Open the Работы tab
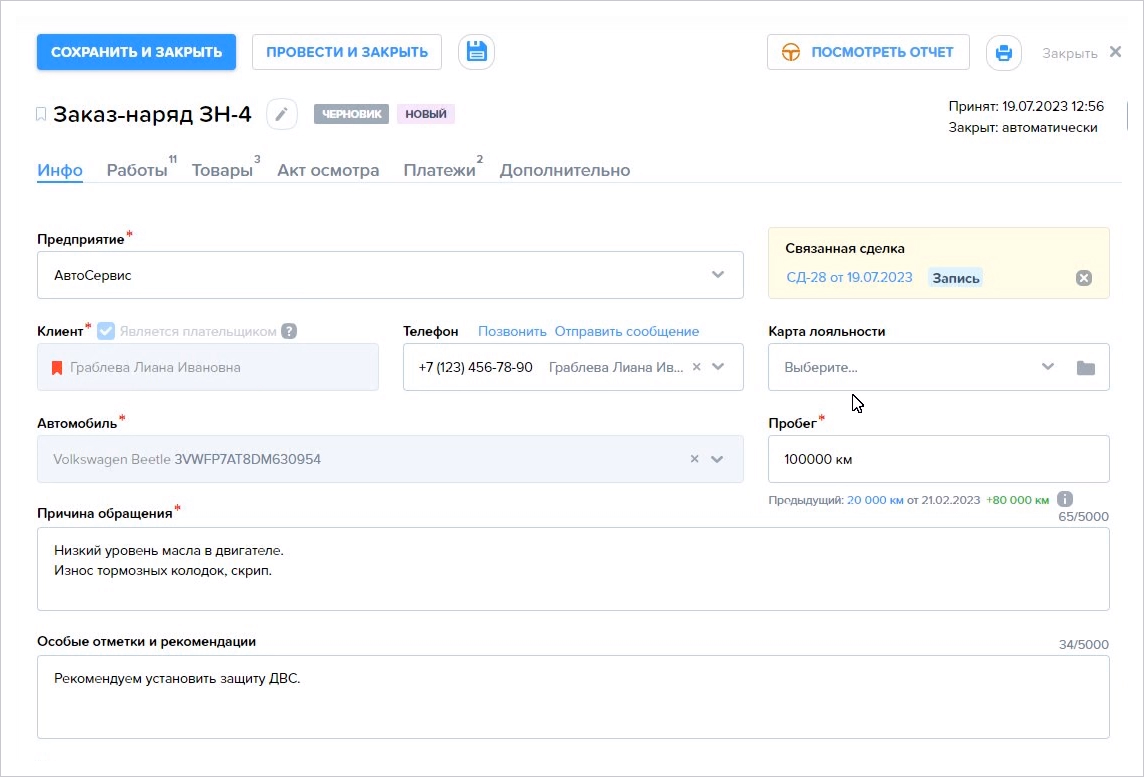The height and width of the screenshot is (777, 1144). (x=137, y=170)
